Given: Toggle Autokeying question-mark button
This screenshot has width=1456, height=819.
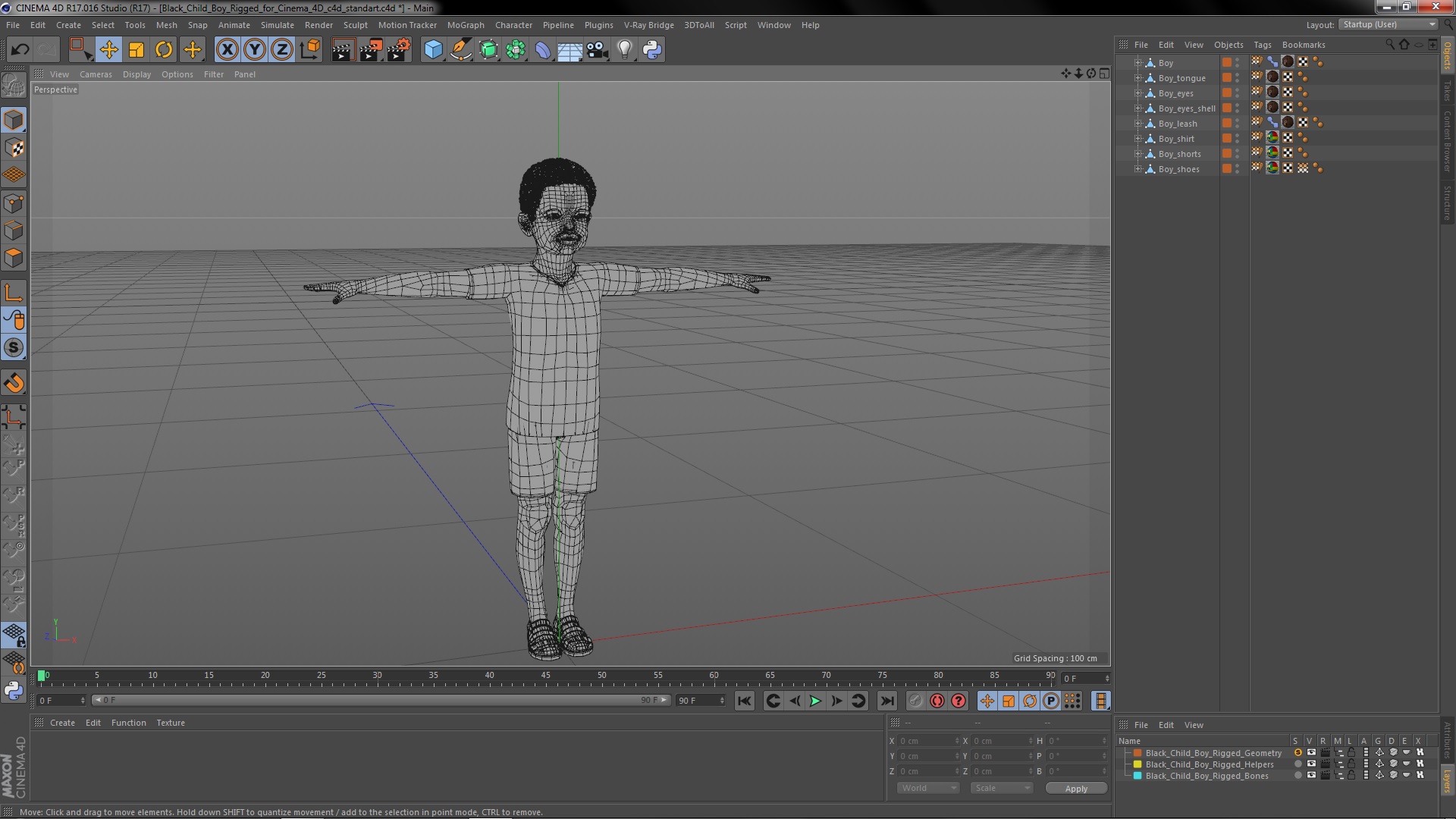Looking at the screenshot, I should pos(959,701).
